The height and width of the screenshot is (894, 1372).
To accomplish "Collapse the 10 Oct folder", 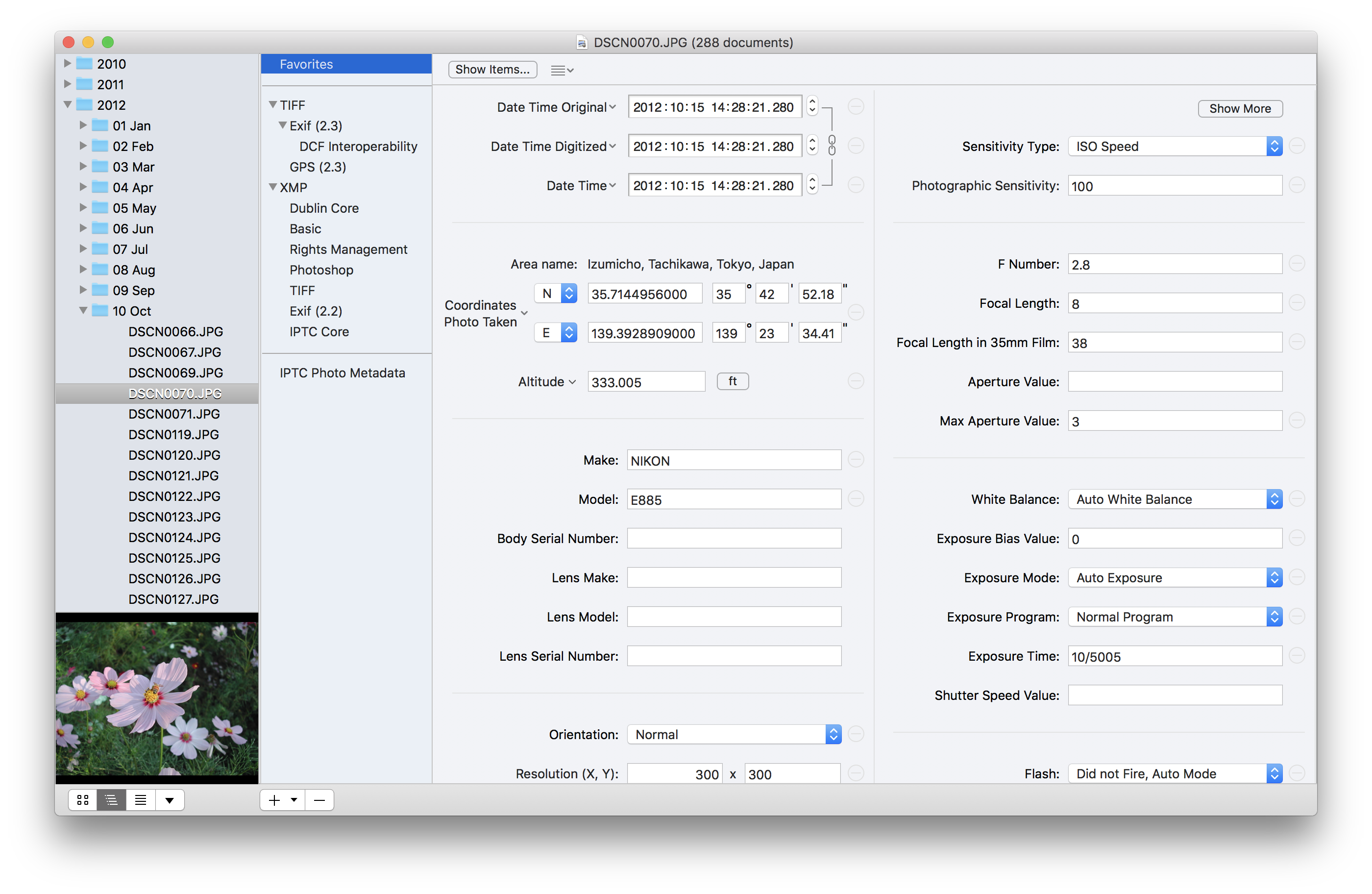I will coord(83,310).
